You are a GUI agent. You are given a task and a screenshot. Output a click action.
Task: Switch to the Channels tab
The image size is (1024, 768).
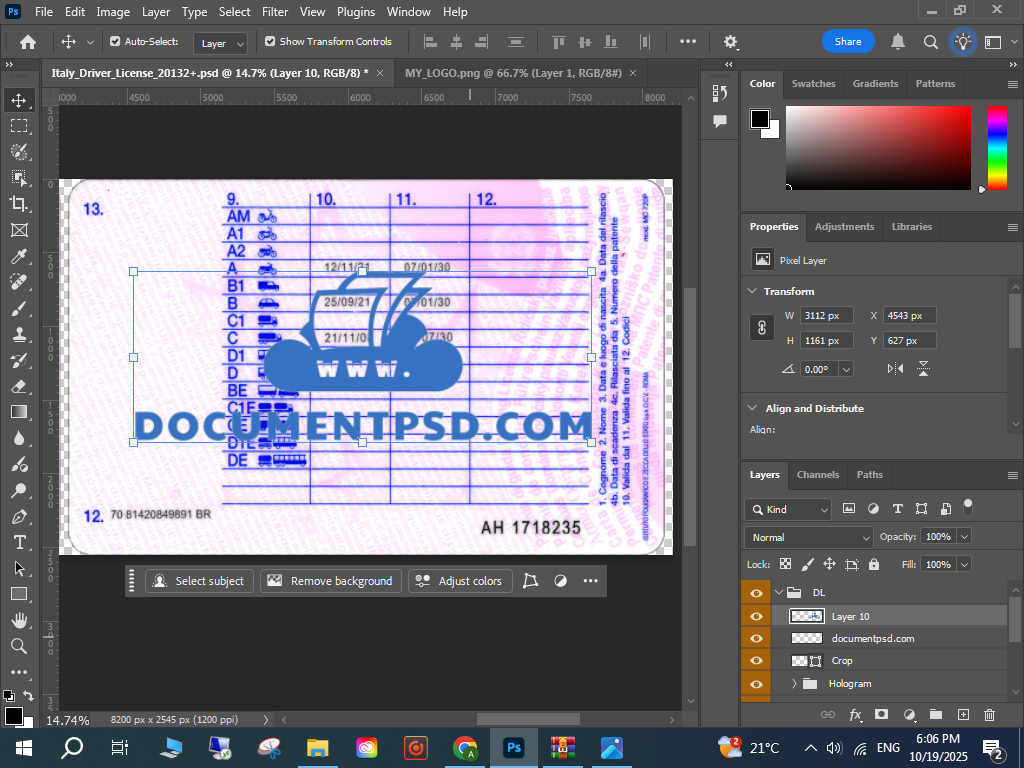pos(817,475)
